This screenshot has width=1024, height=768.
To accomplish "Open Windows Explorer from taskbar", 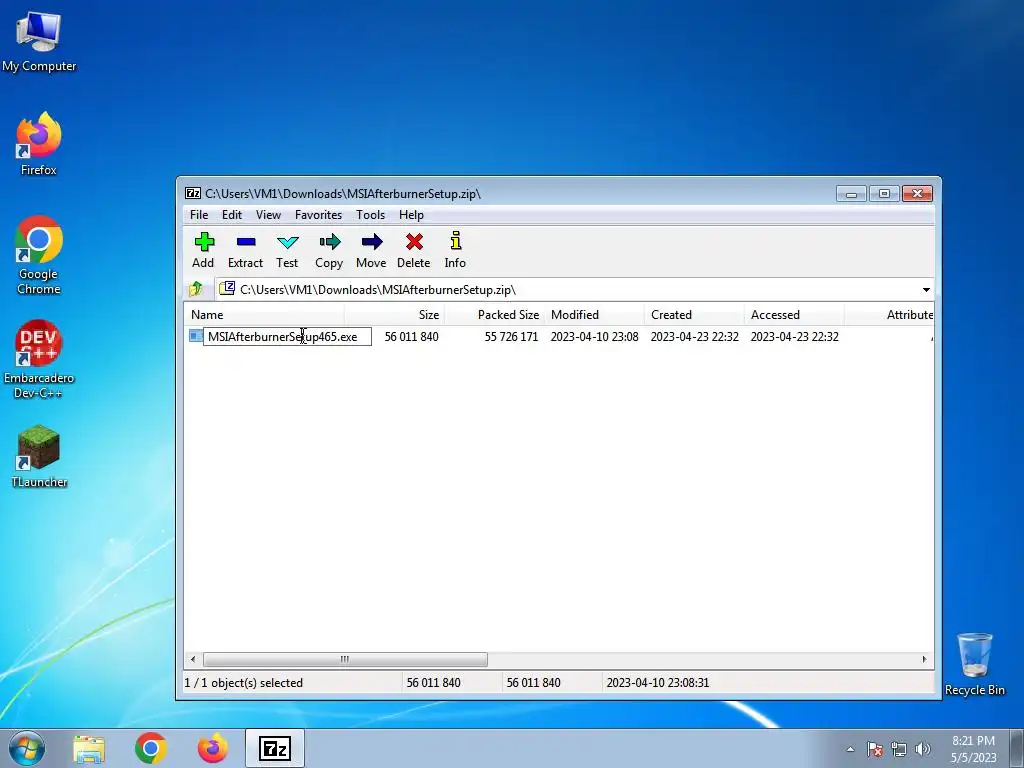I will 89,749.
